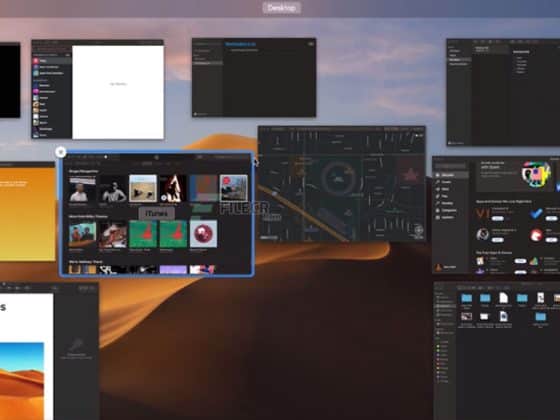Select the pink Photos icon atop the Photos sidebar
This screenshot has width=560, height=420.
[36, 61]
